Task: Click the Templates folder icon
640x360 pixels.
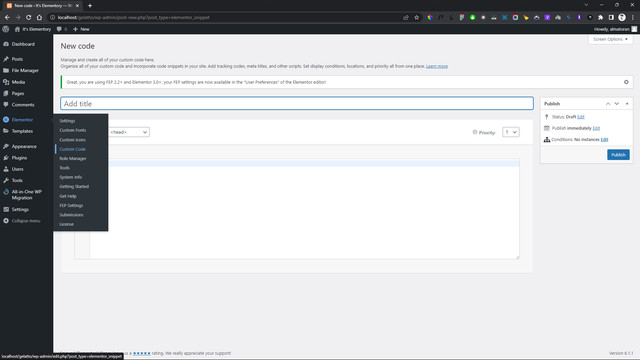Action: pos(6,131)
